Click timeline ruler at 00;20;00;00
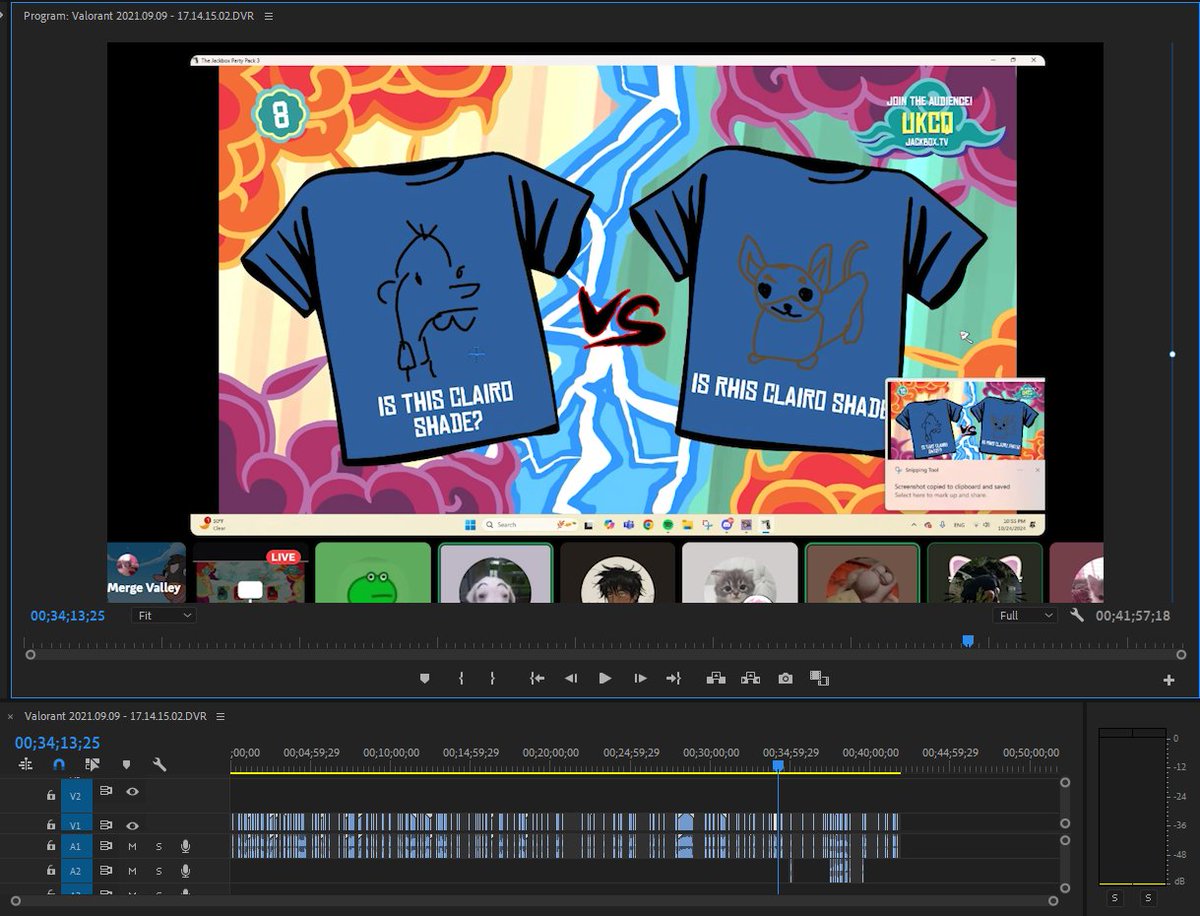 tap(551, 753)
